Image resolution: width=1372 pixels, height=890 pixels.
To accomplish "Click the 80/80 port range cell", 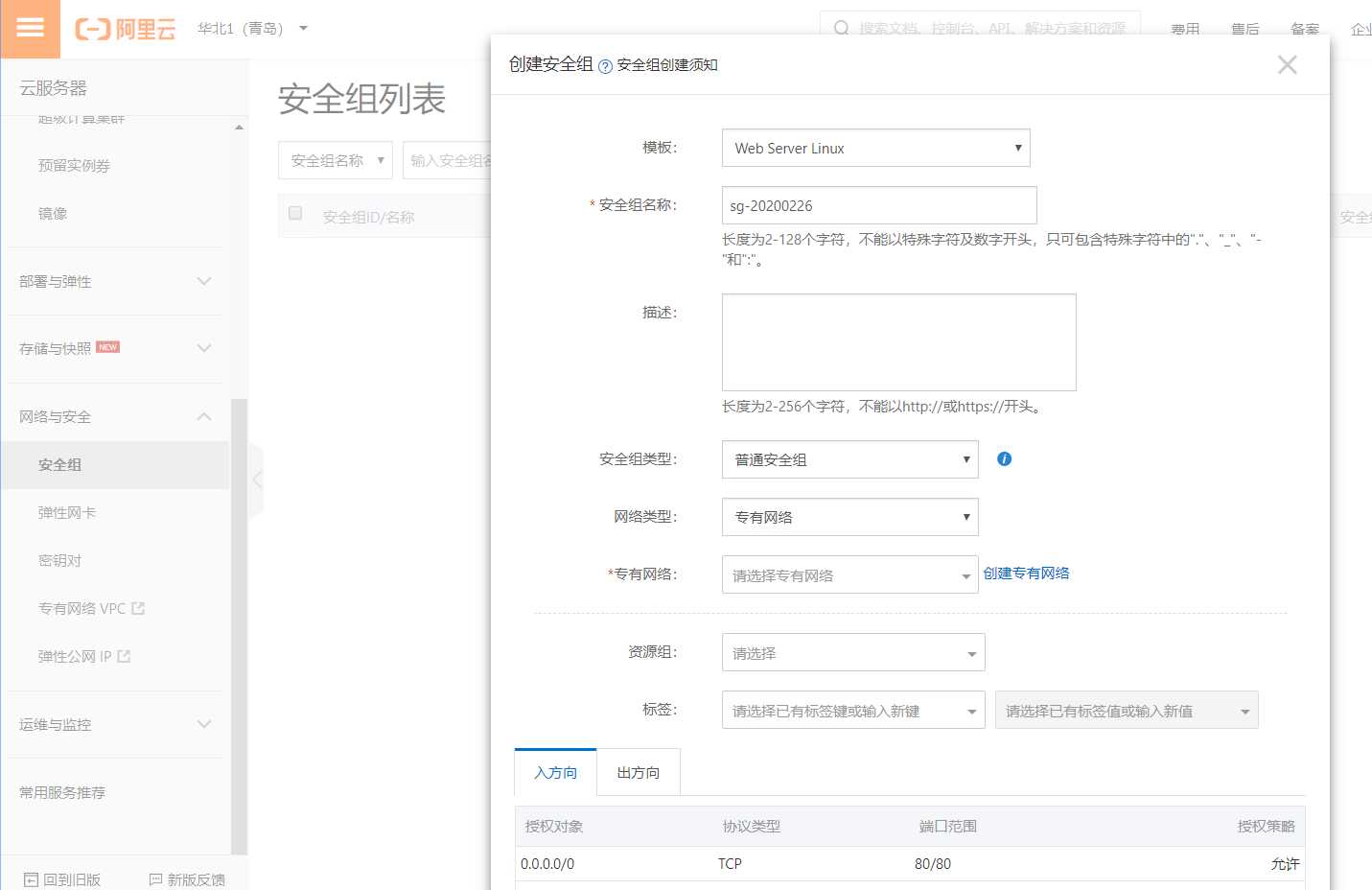I will (x=933, y=864).
